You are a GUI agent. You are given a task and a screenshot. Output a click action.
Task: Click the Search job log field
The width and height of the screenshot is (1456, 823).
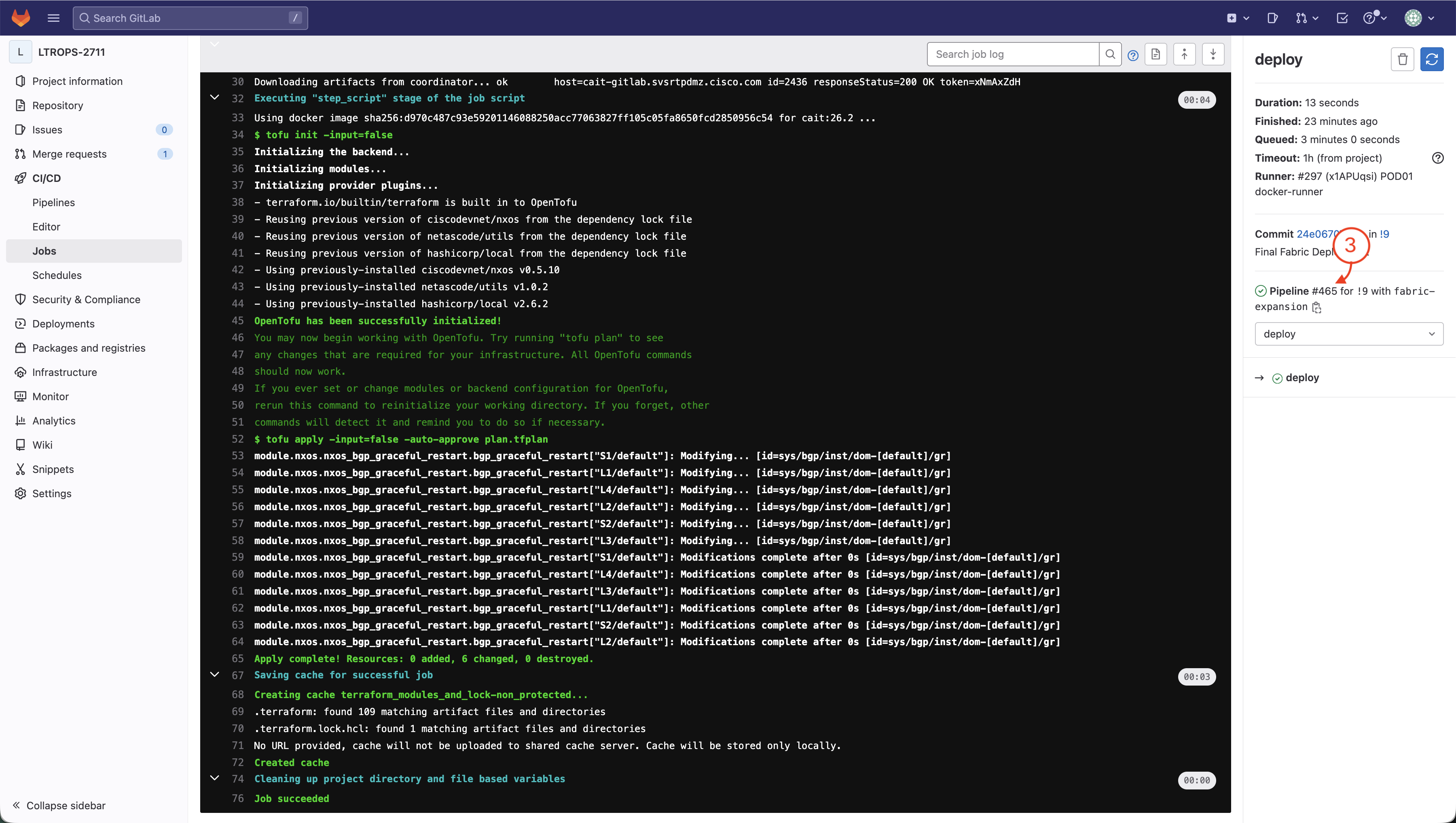click(x=1012, y=54)
